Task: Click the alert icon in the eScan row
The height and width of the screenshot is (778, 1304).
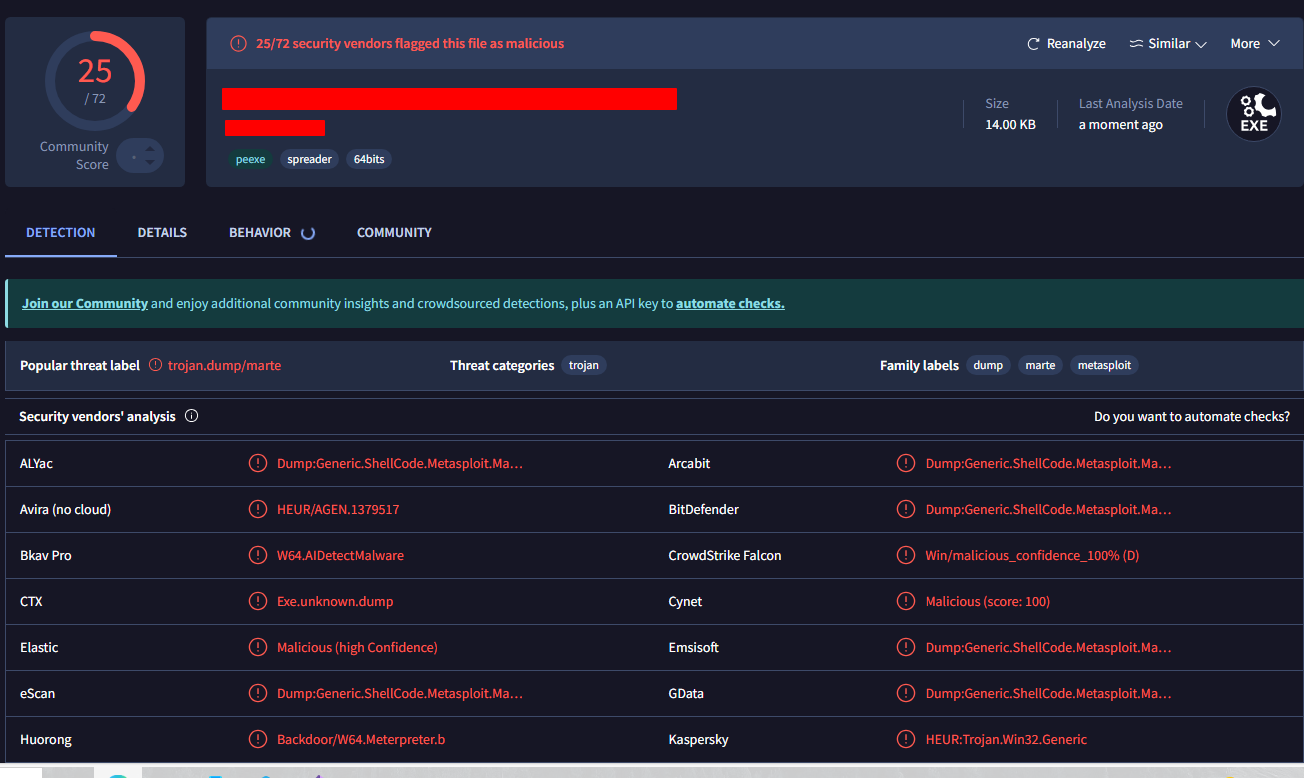Action: point(257,693)
